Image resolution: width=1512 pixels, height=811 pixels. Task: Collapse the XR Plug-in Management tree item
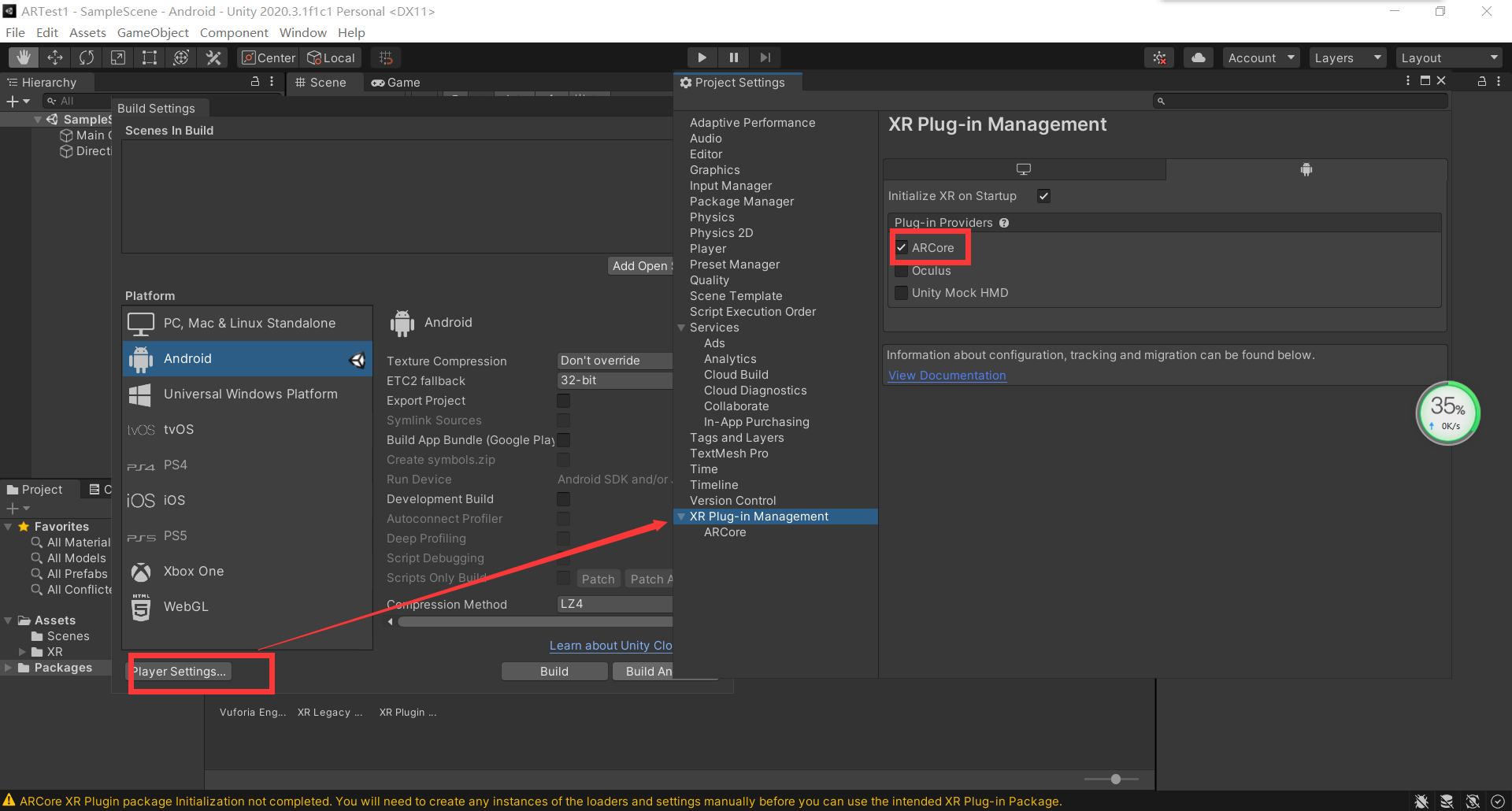(681, 516)
